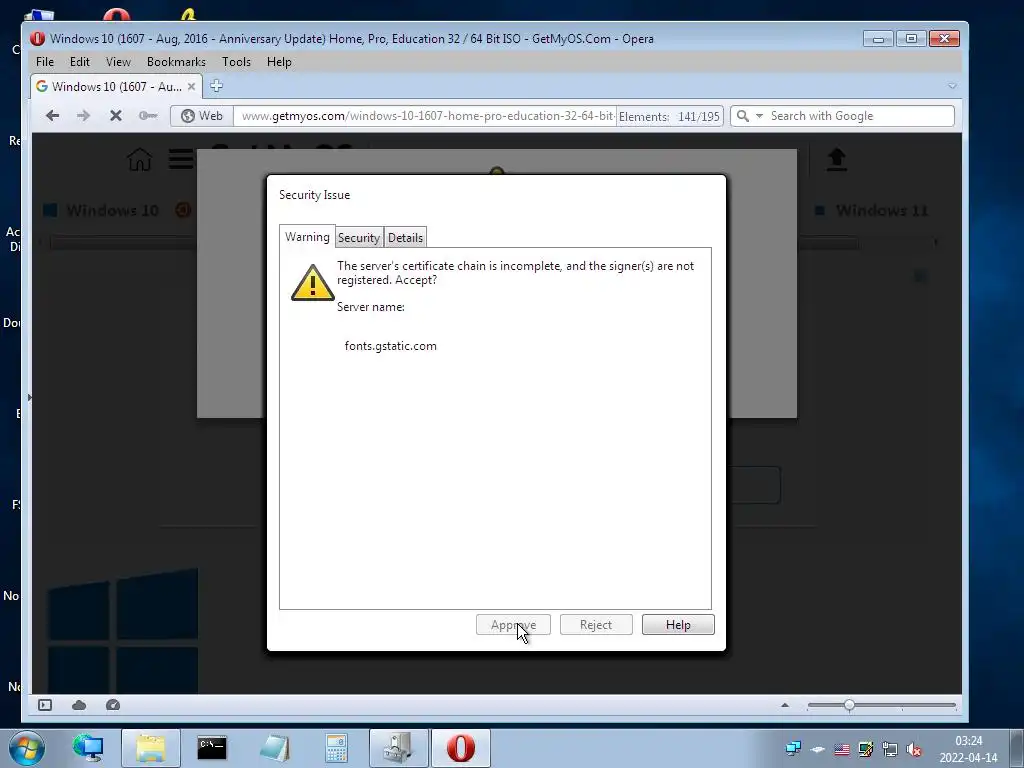
Task: Open the File menu
Action: 45,61
